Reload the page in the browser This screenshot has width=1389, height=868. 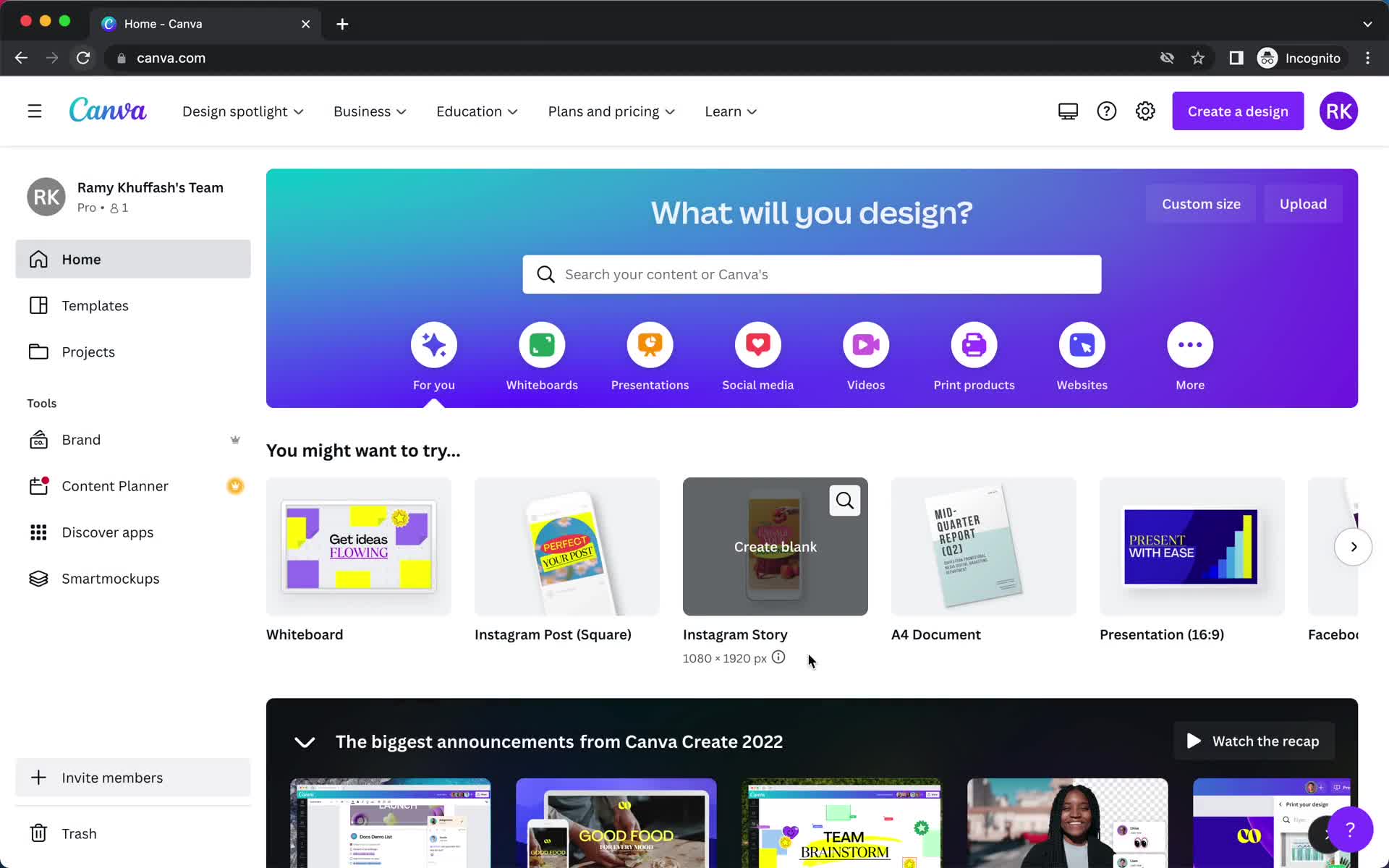pos(83,58)
